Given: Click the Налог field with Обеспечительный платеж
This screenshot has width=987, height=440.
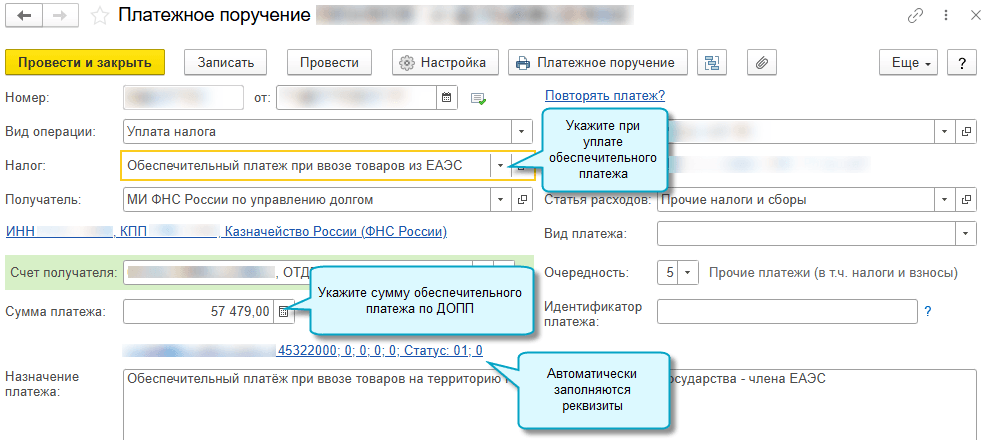Looking at the screenshot, I should [305, 166].
